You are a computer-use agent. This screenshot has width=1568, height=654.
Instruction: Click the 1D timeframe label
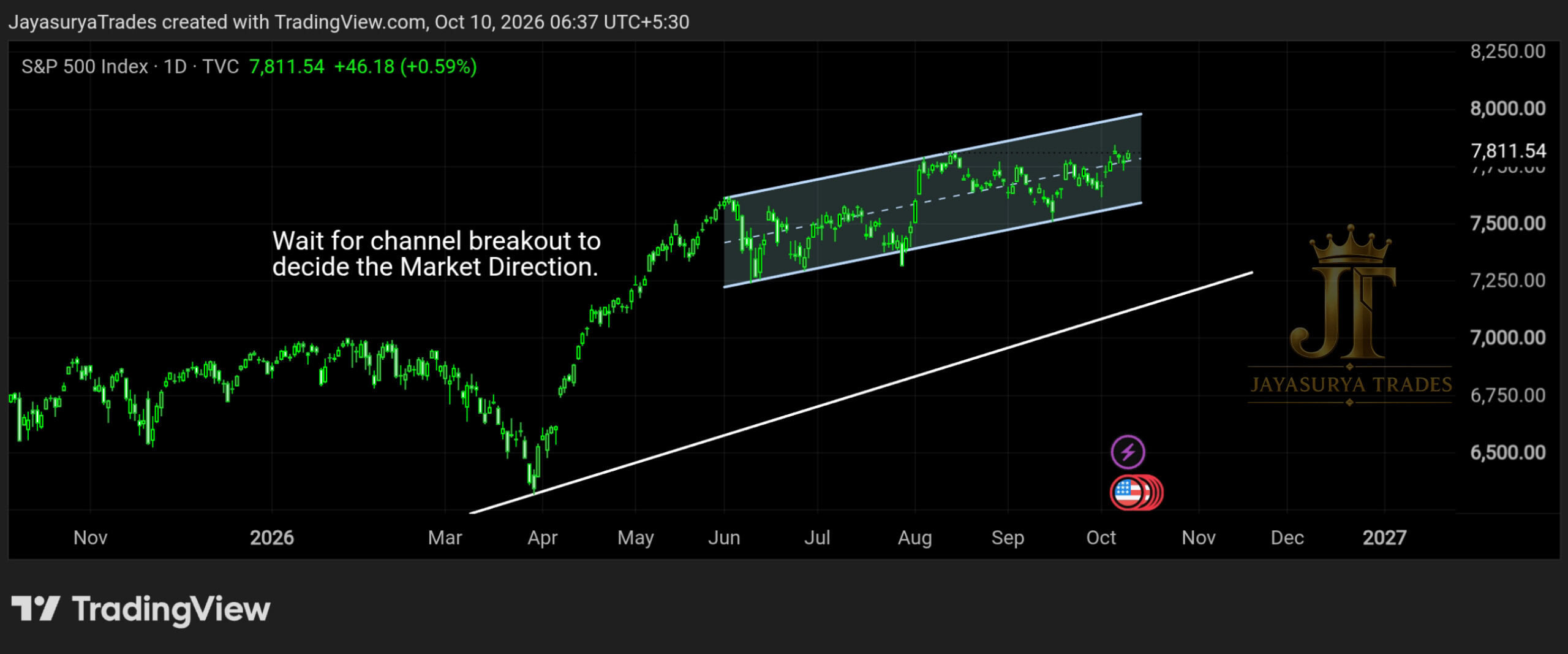[x=175, y=66]
